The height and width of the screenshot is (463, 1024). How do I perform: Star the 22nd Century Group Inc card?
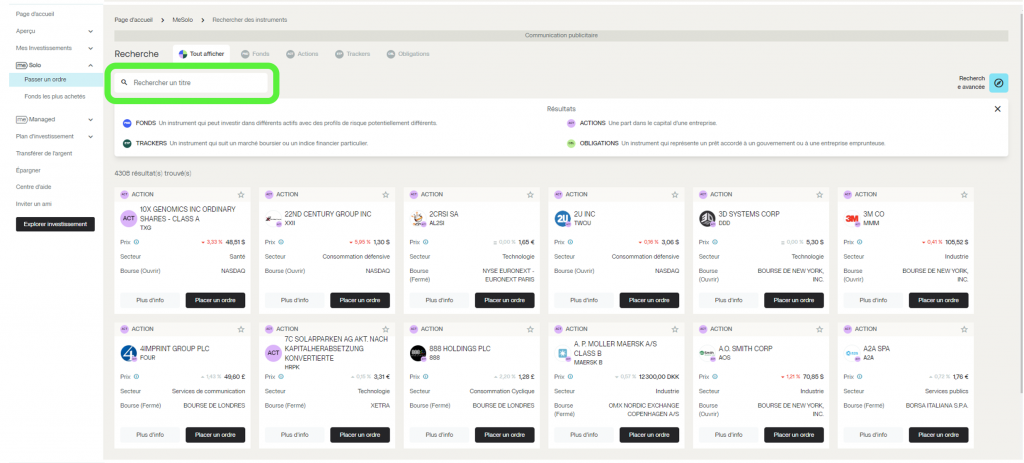[385, 195]
